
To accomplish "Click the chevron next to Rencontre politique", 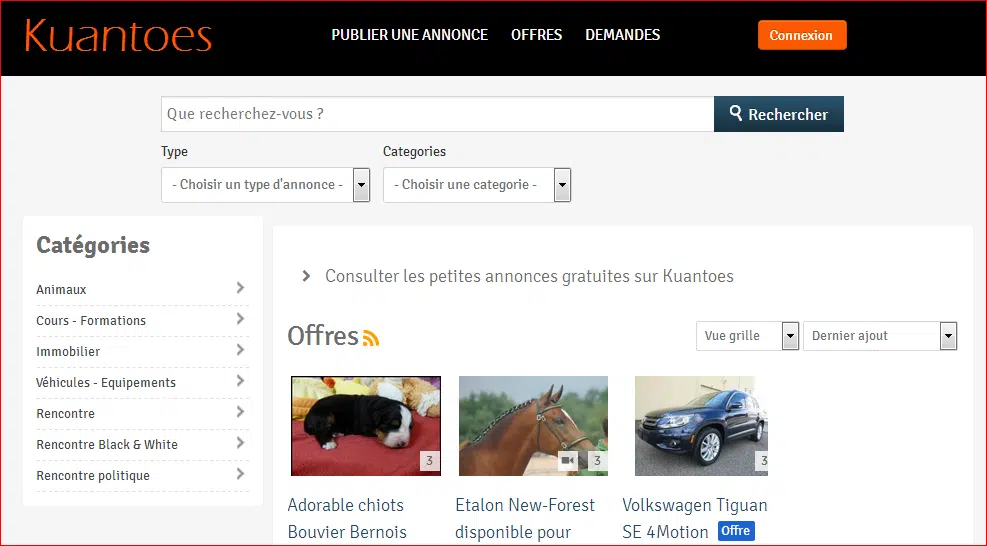I will (x=240, y=474).
